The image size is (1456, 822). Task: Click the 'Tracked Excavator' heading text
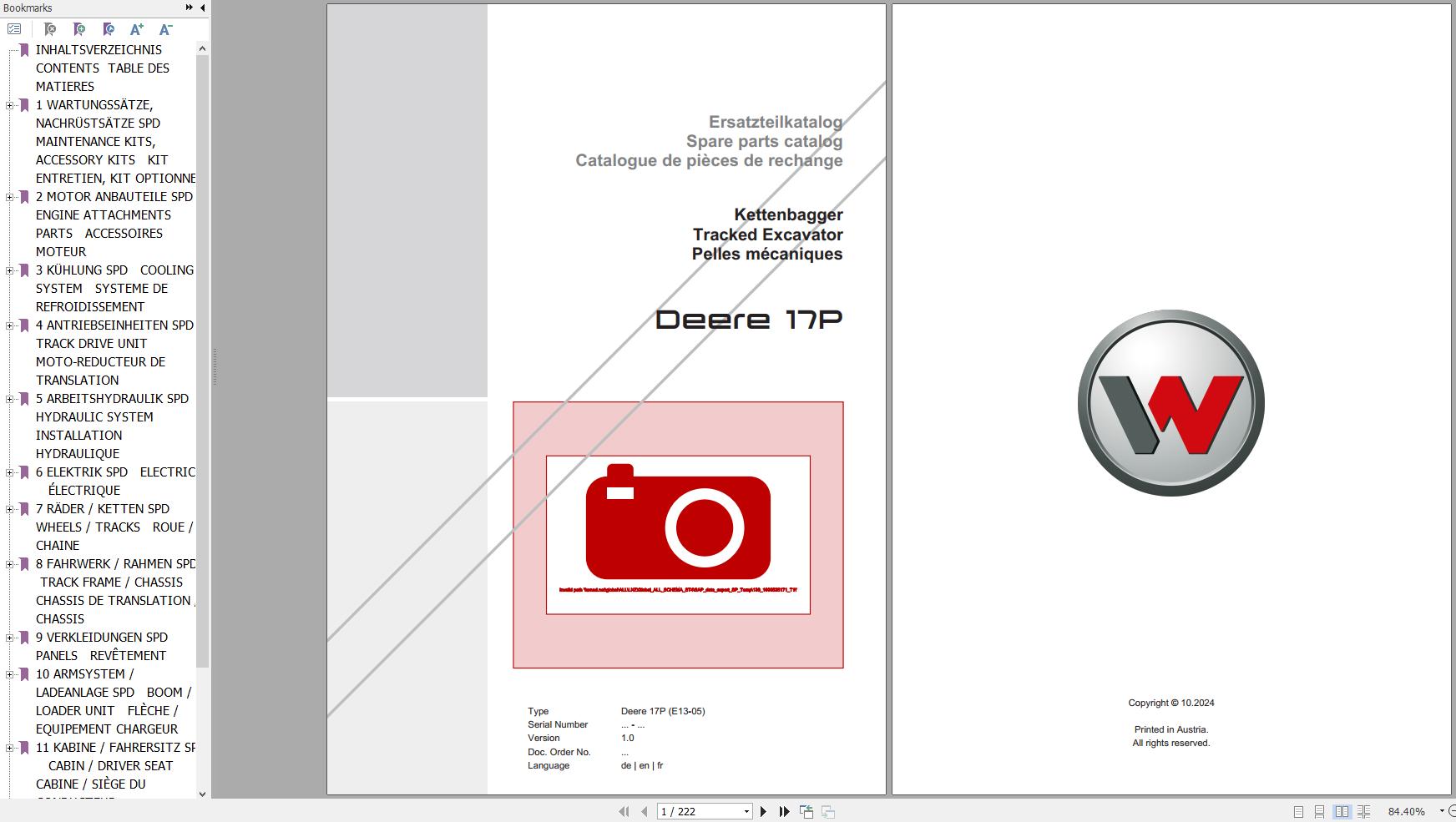[x=768, y=234]
